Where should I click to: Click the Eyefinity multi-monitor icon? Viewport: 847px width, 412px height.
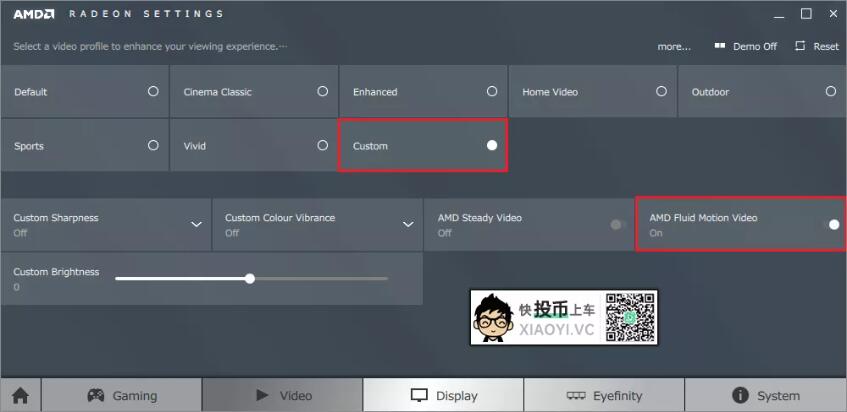click(576, 396)
